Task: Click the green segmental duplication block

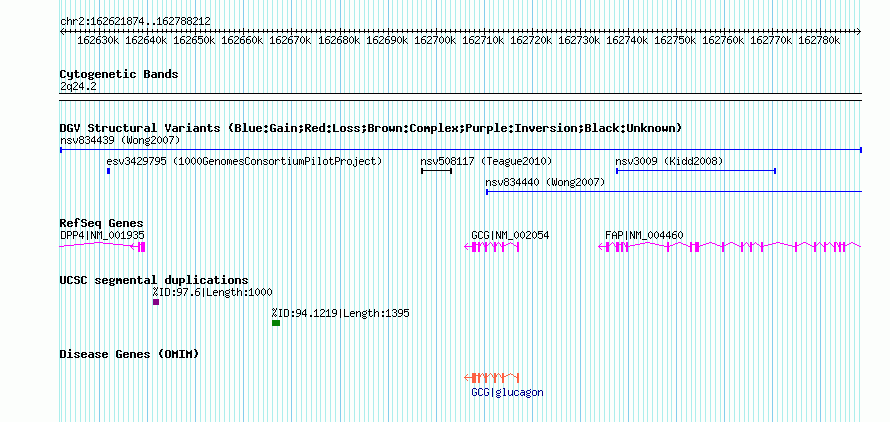Action: pyautogui.click(x=276, y=323)
